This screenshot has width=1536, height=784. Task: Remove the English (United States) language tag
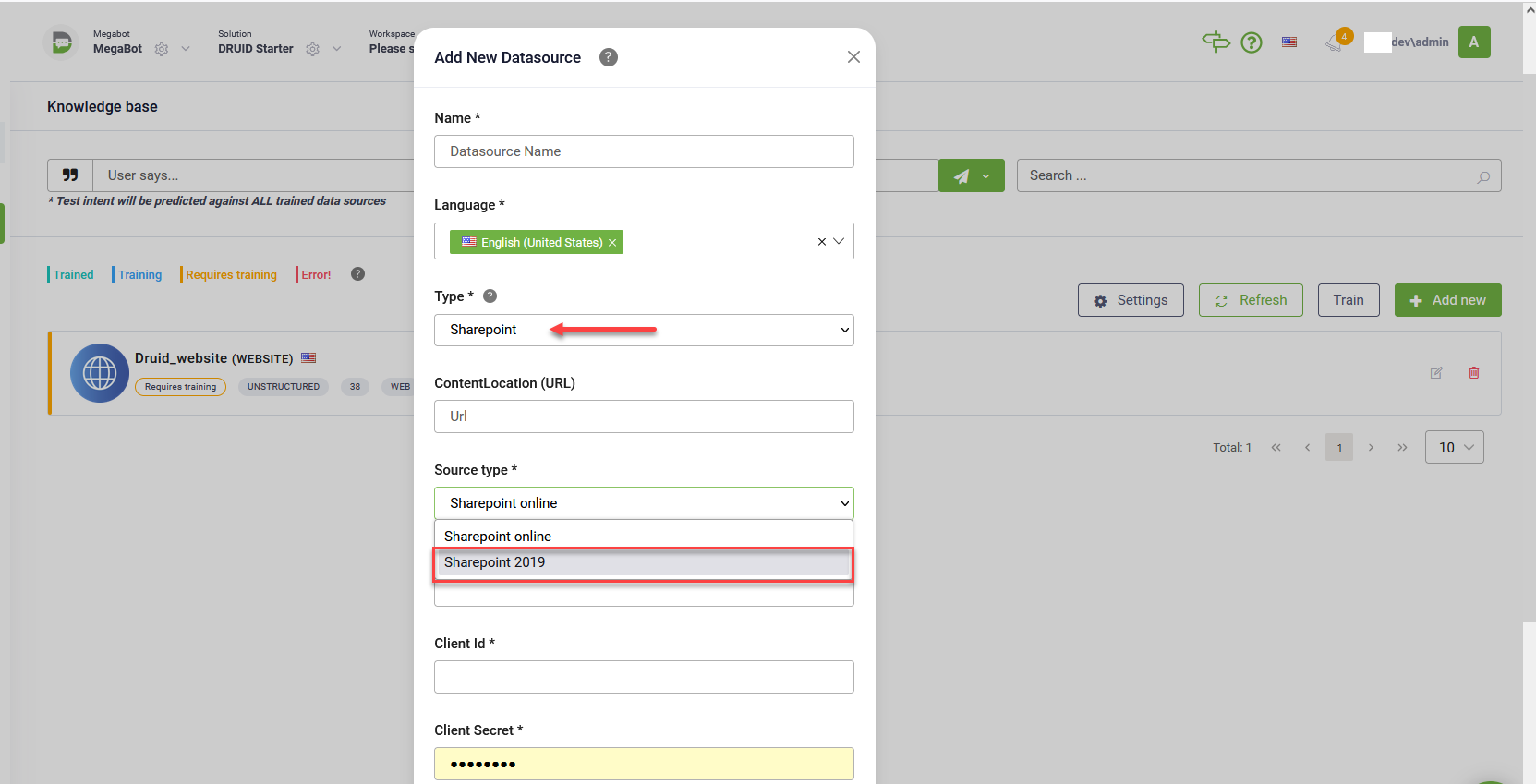612,243
